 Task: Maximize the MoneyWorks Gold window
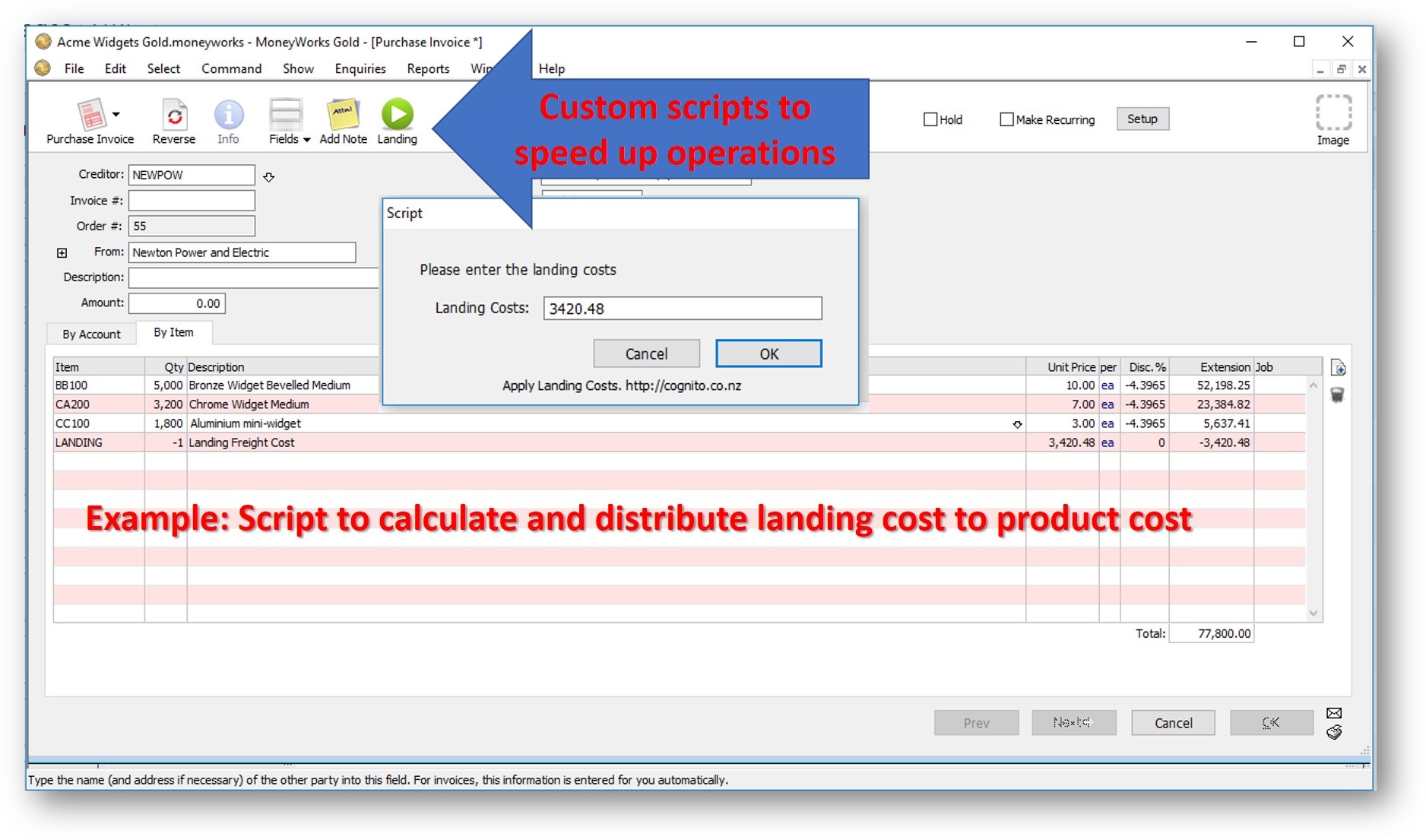pyautogui.click(x=1299, y=42)
